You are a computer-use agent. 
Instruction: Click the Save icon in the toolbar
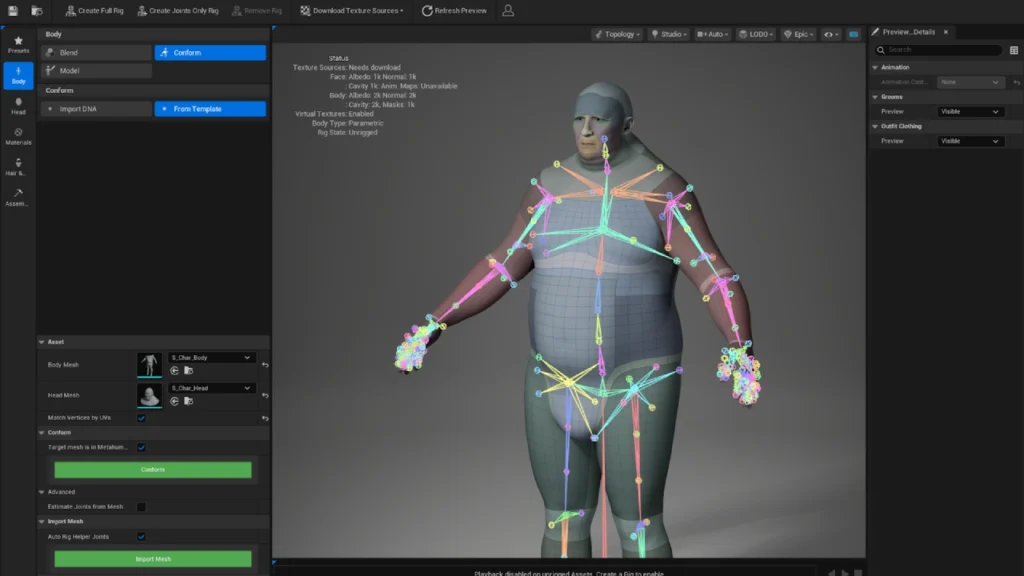pyautogui.click(x=13, y=10)
